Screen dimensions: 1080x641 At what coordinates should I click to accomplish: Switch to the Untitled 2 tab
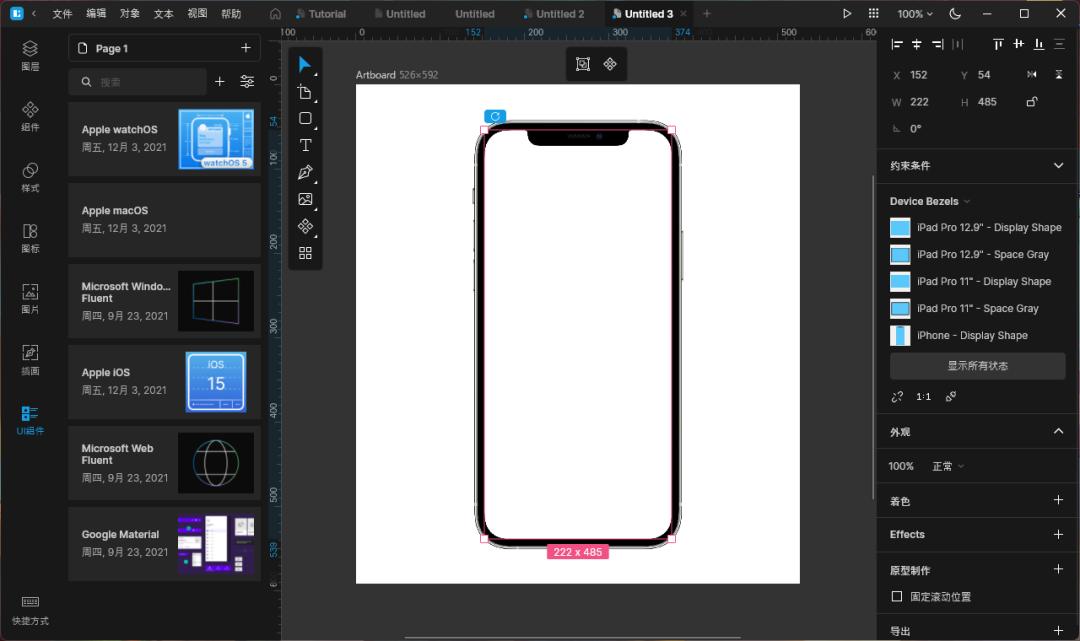point(554,13)
